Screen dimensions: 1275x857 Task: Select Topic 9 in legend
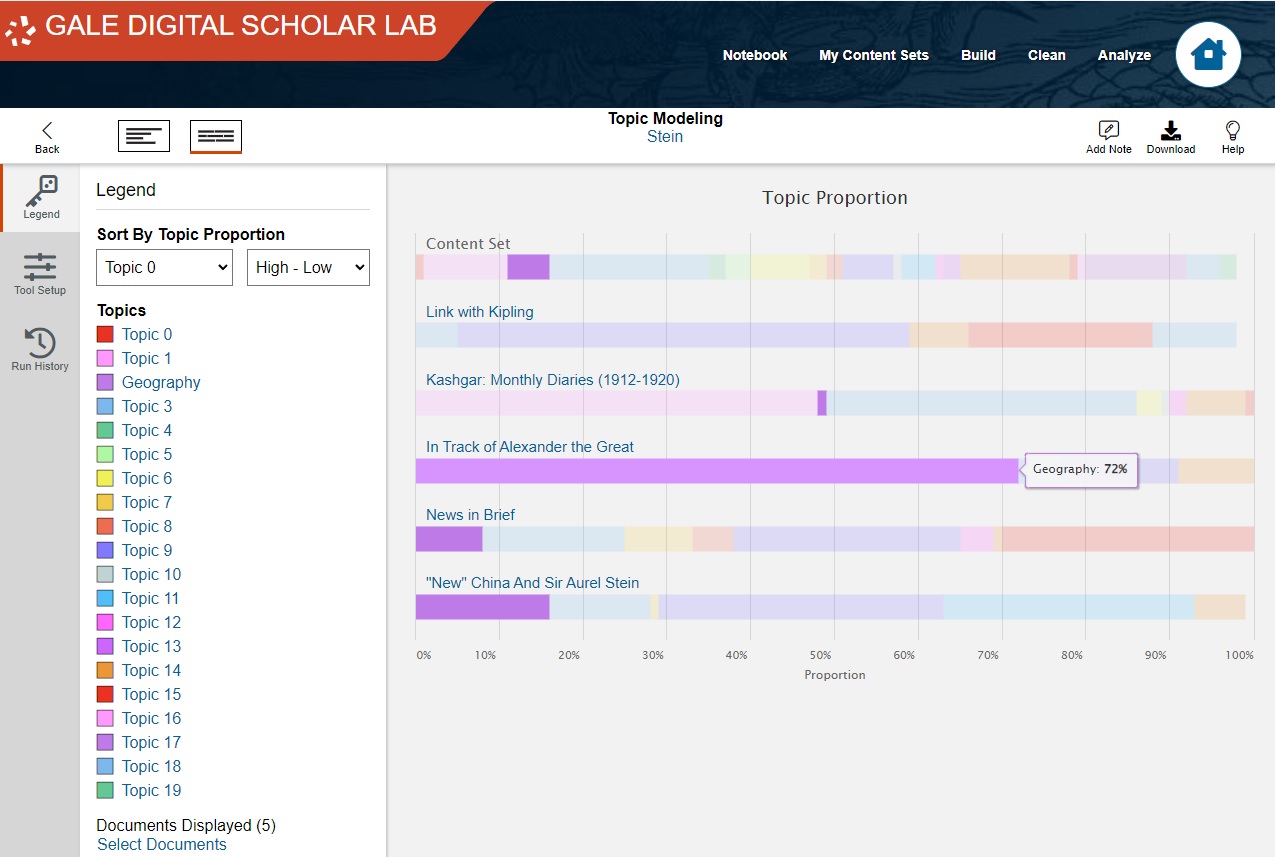(x=147, y=550)
